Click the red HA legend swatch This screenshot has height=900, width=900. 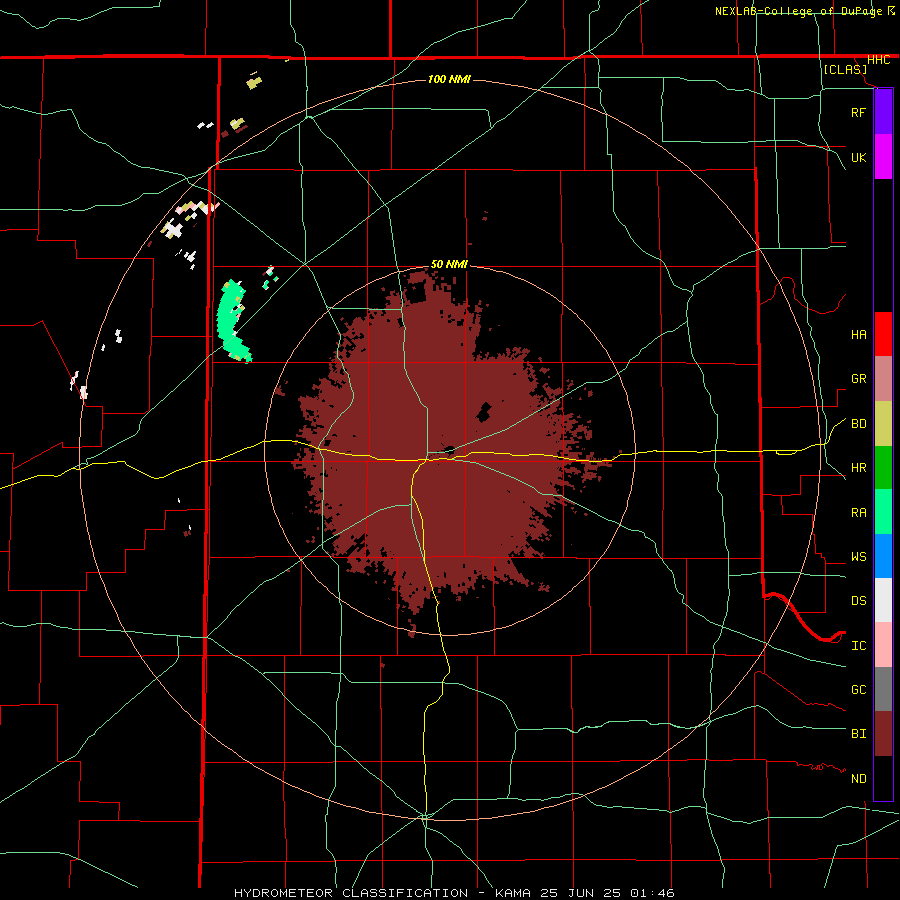pyautogui.click(x=883, y=334)
